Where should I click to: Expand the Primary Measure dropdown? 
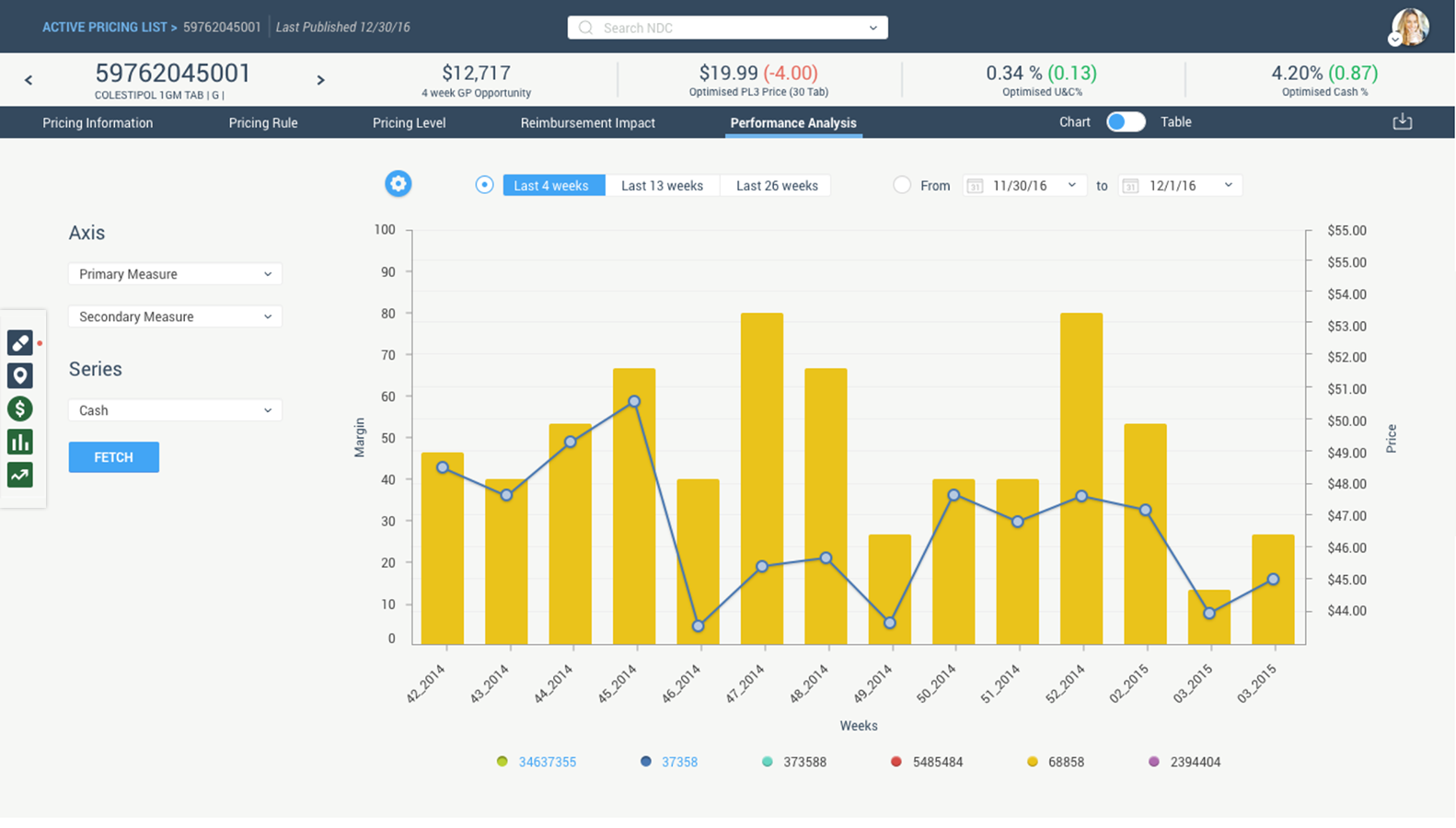click(175, 274)
